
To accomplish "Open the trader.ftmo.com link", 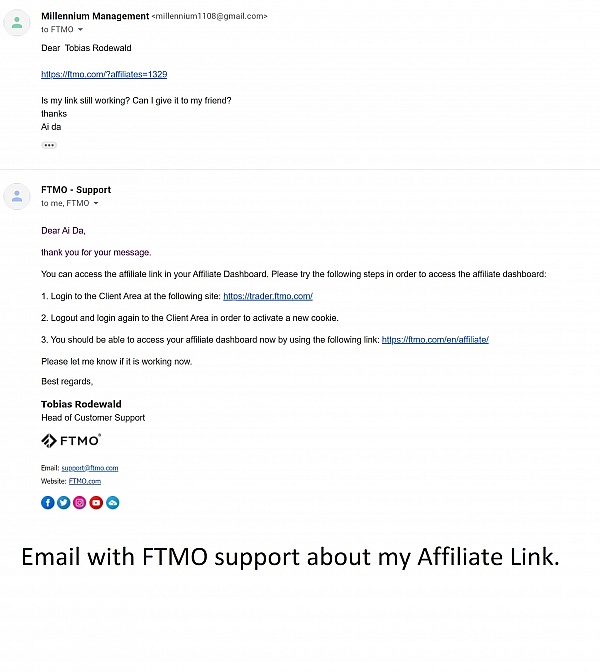I will [x=268, y=296].
